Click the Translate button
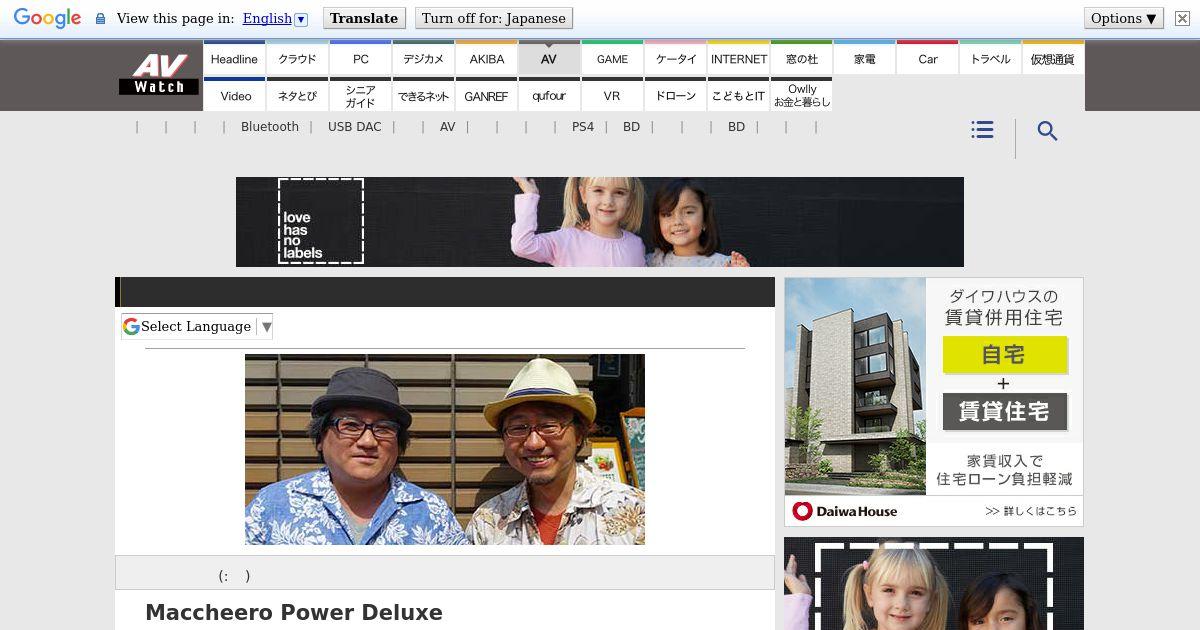The image size is (1200, 630). 364,18
